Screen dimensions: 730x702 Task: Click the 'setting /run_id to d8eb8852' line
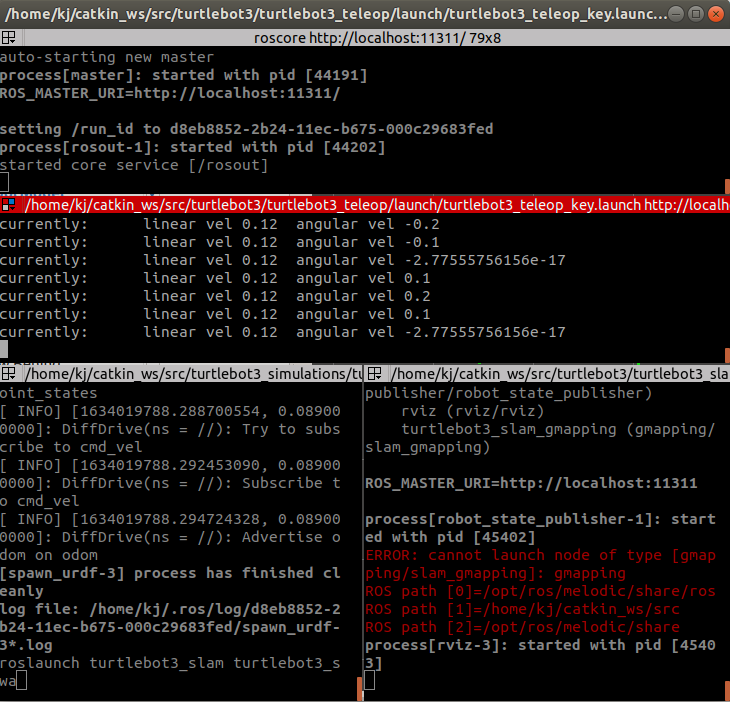point(246,129)
